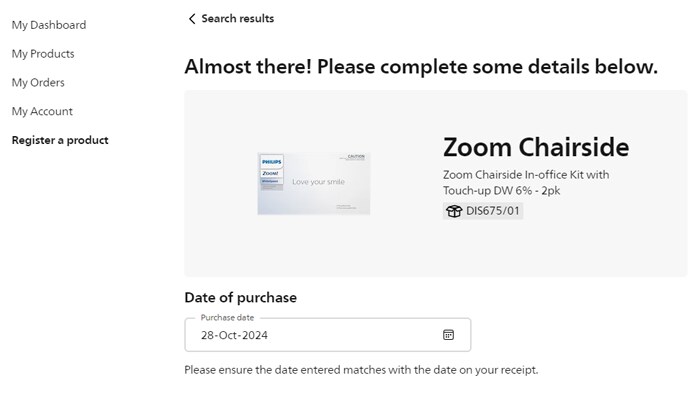Click the Zoom Chairside kit product thumbnail
The height and width of the screenshot is (394, 700).
(314, 183)
